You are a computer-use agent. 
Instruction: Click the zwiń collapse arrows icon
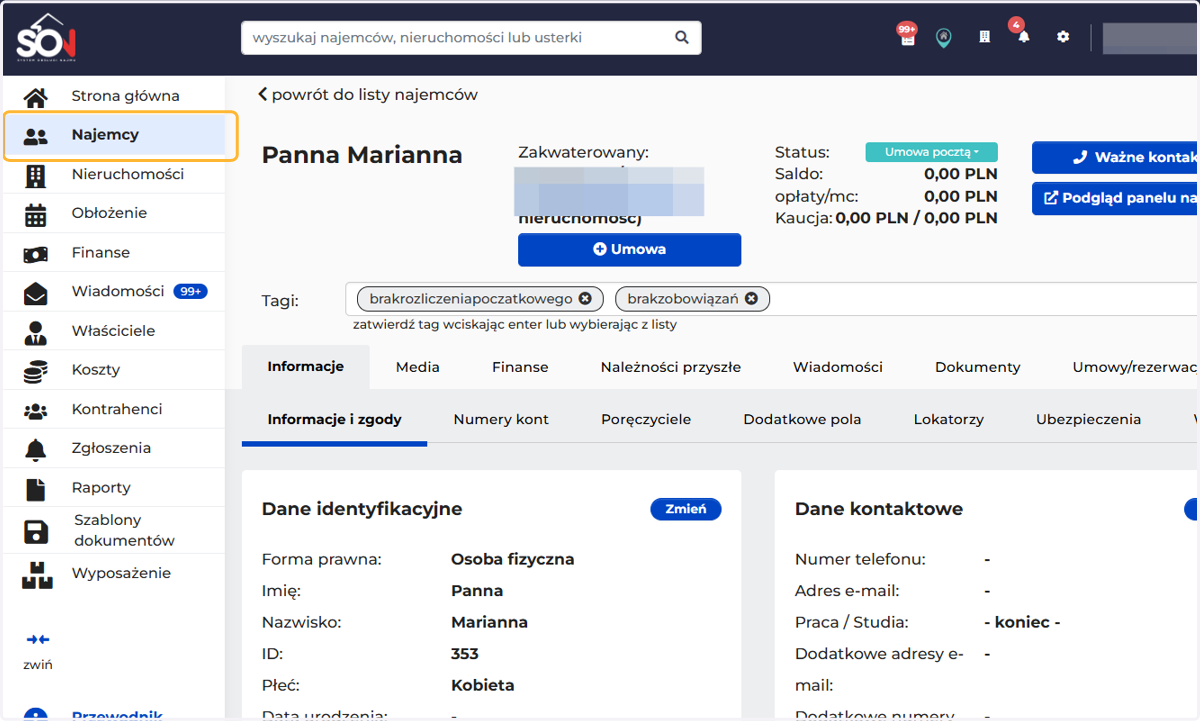click(x=38, y=639)
